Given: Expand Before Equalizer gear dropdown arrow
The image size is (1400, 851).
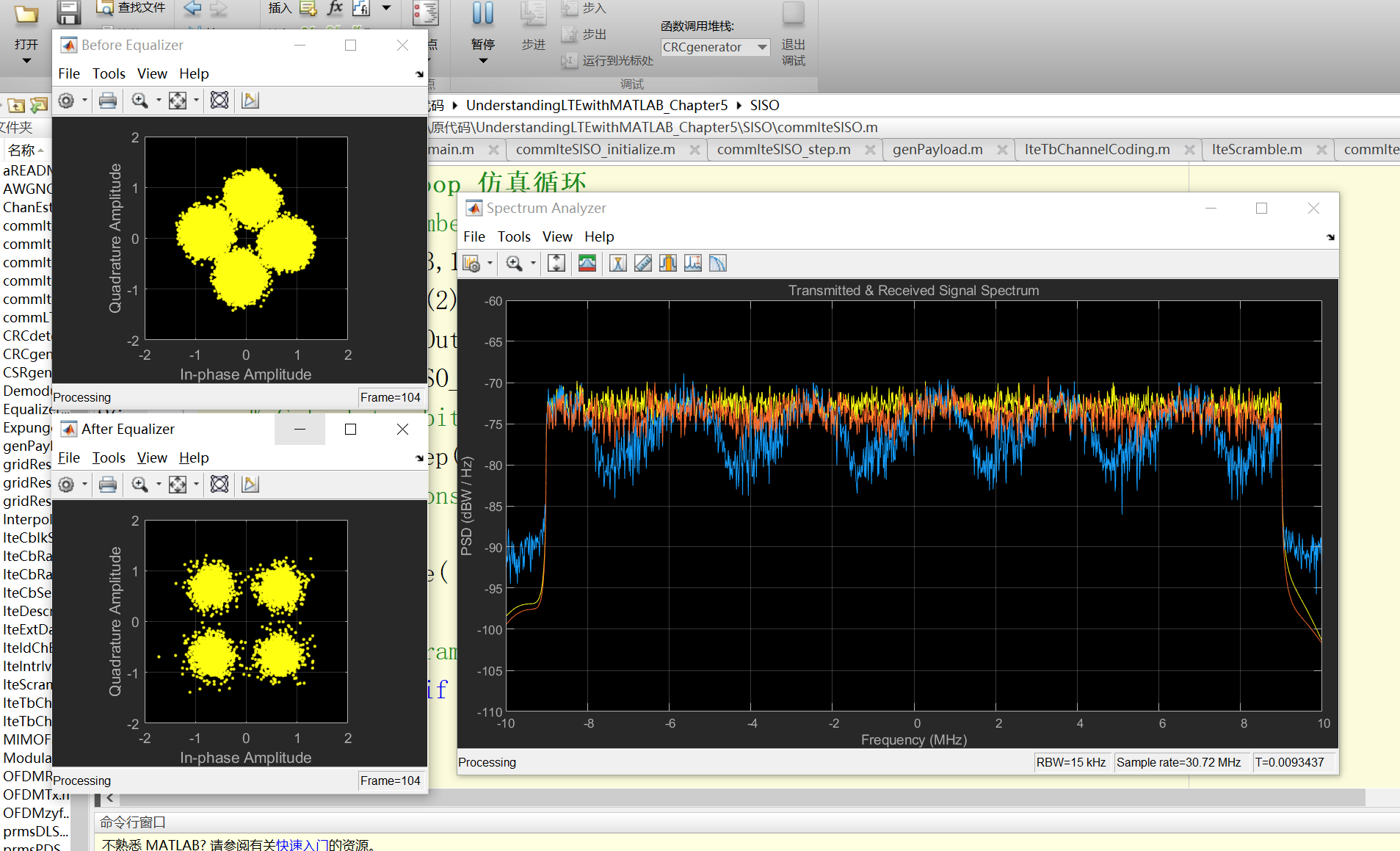Looking at the screenshot, I should [x=84, y=101].
